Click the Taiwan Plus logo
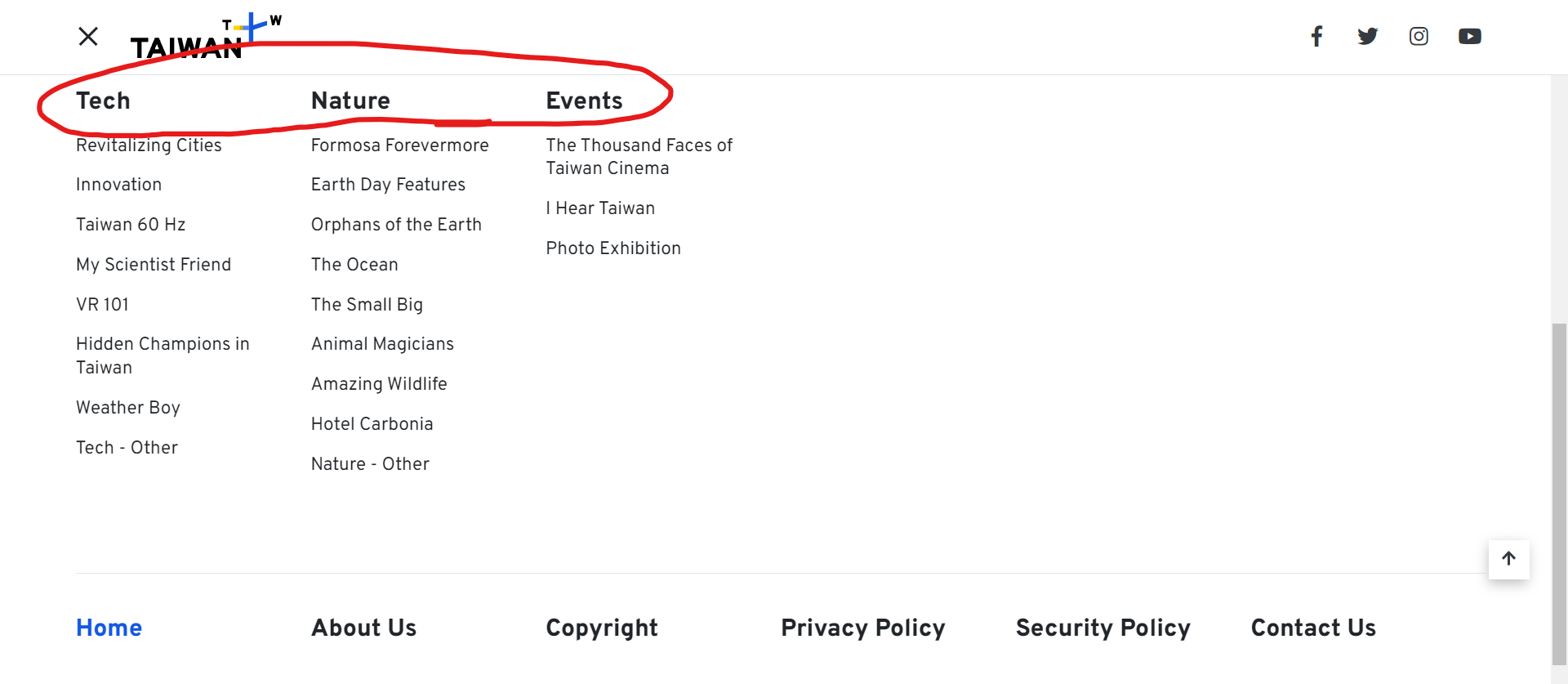The image size is (1568, 684). 207,37
